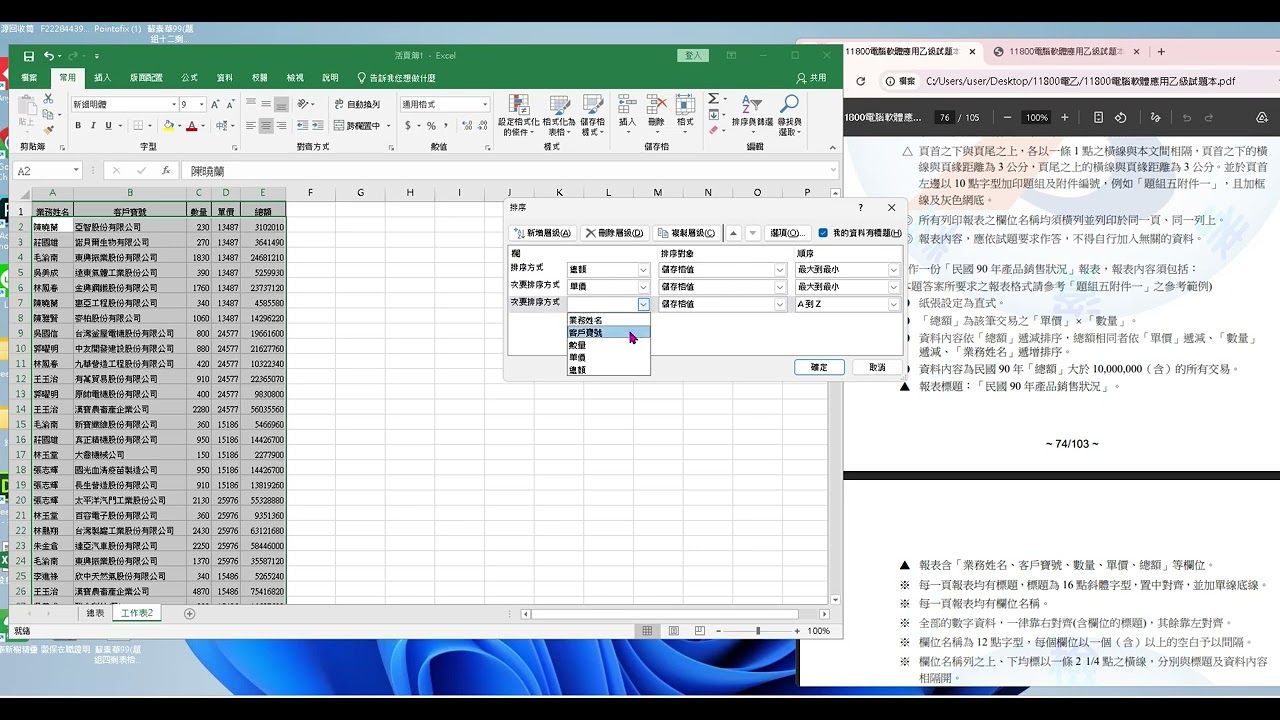Screen dimensions: 1280x720
Task: Cancel sort dialog with 取消
Action: tap(877, 367)
